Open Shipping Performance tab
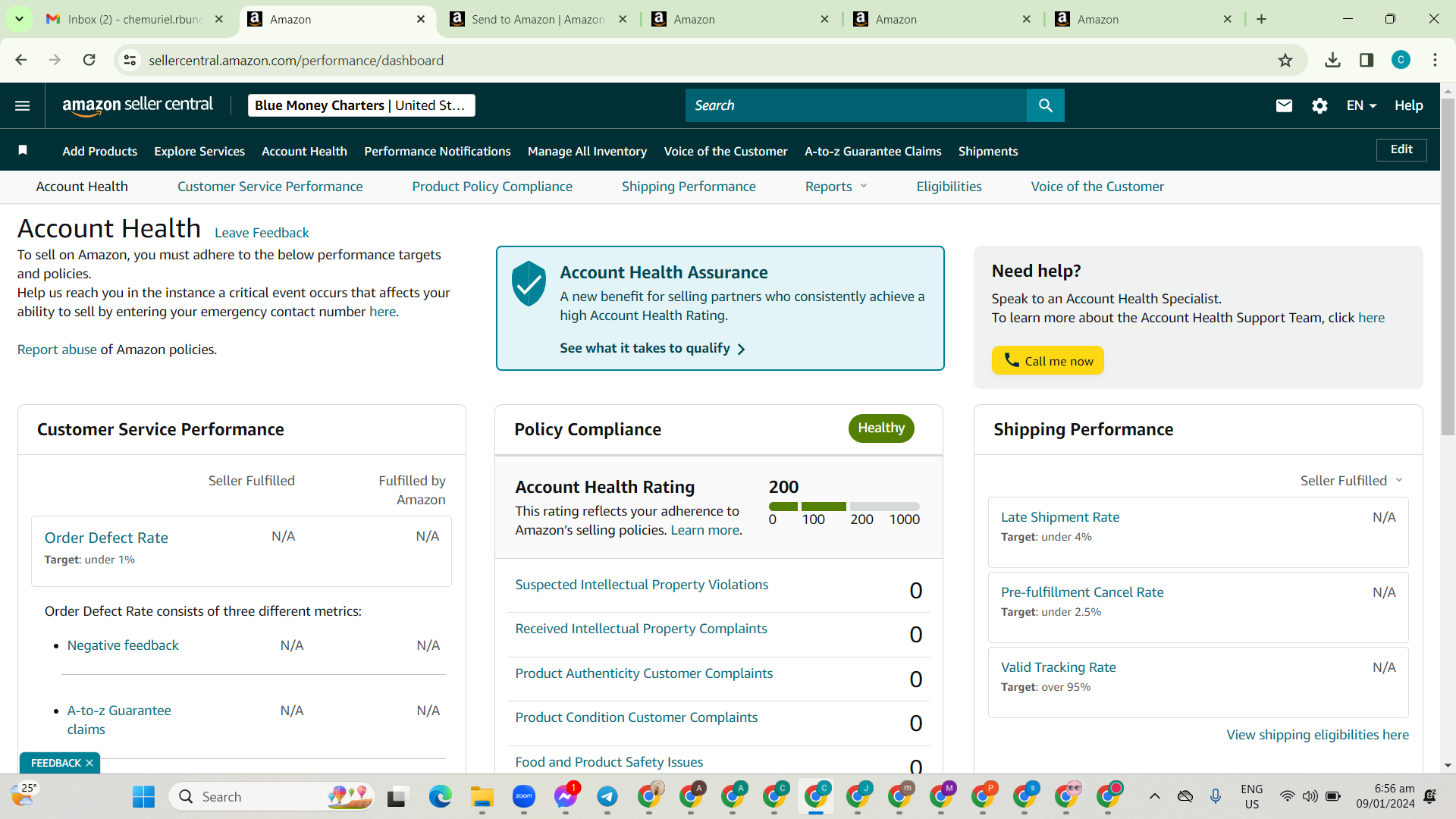 [x=689, y=187]
